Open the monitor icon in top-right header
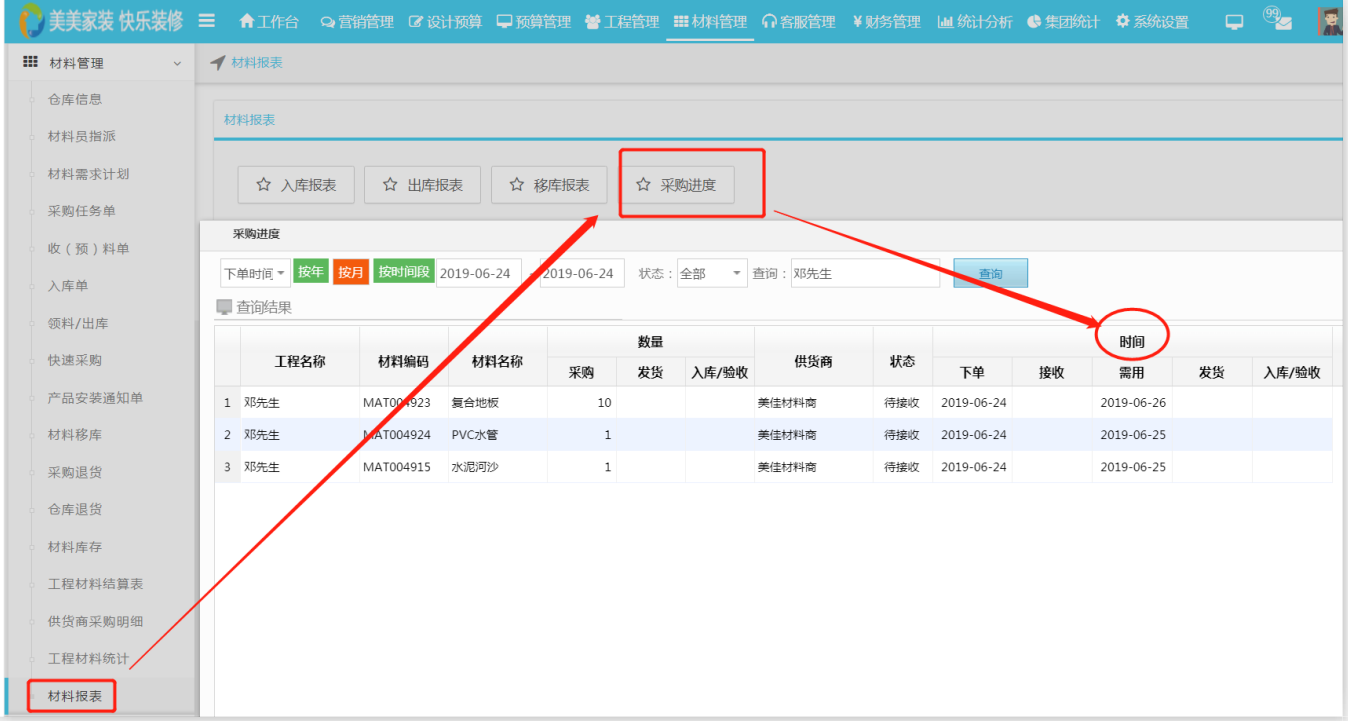Image resolution: width=1348 pixels, height=721 pixels. [1234, 22]
